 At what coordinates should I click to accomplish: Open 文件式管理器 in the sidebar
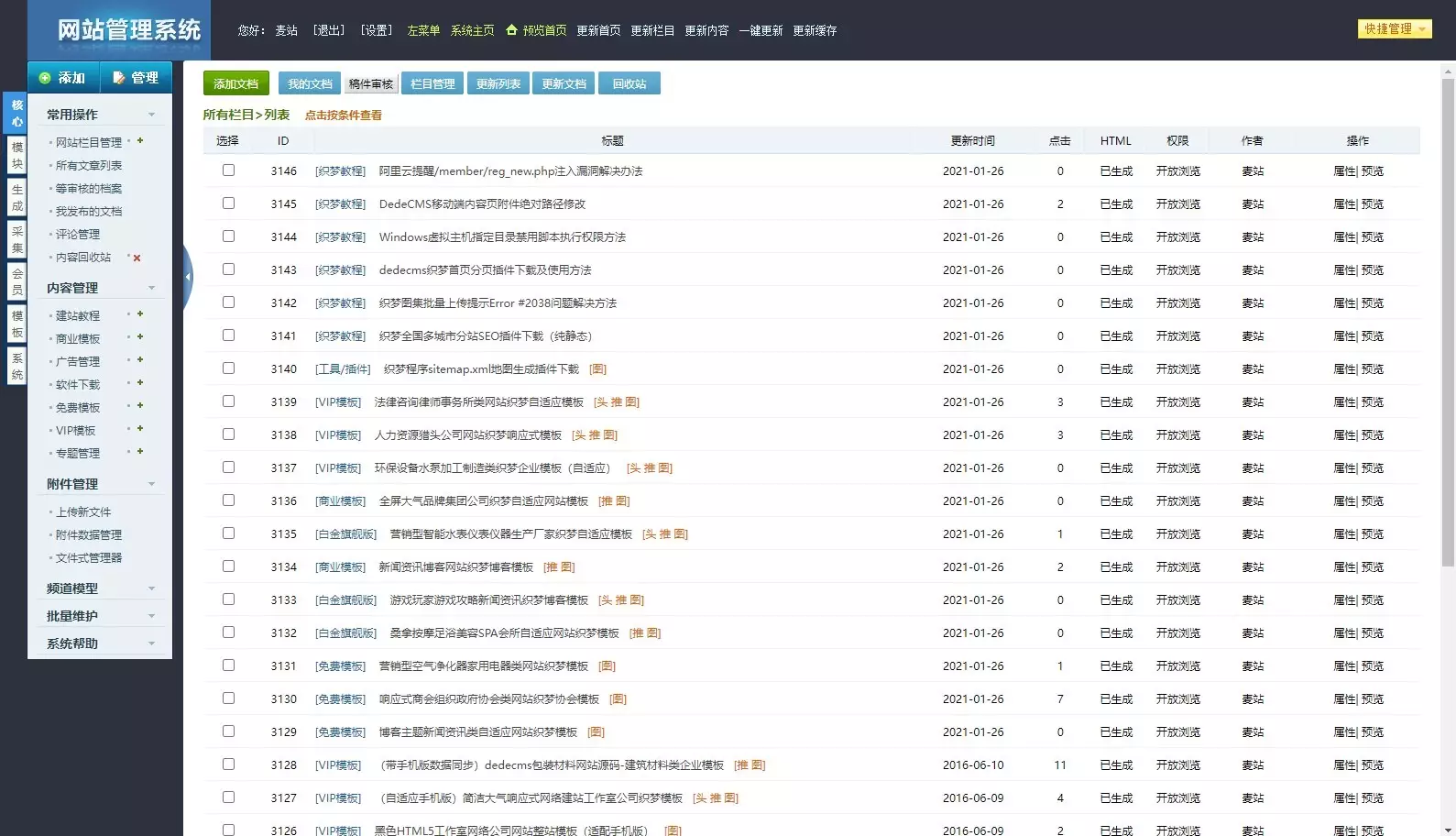[89, 558]
